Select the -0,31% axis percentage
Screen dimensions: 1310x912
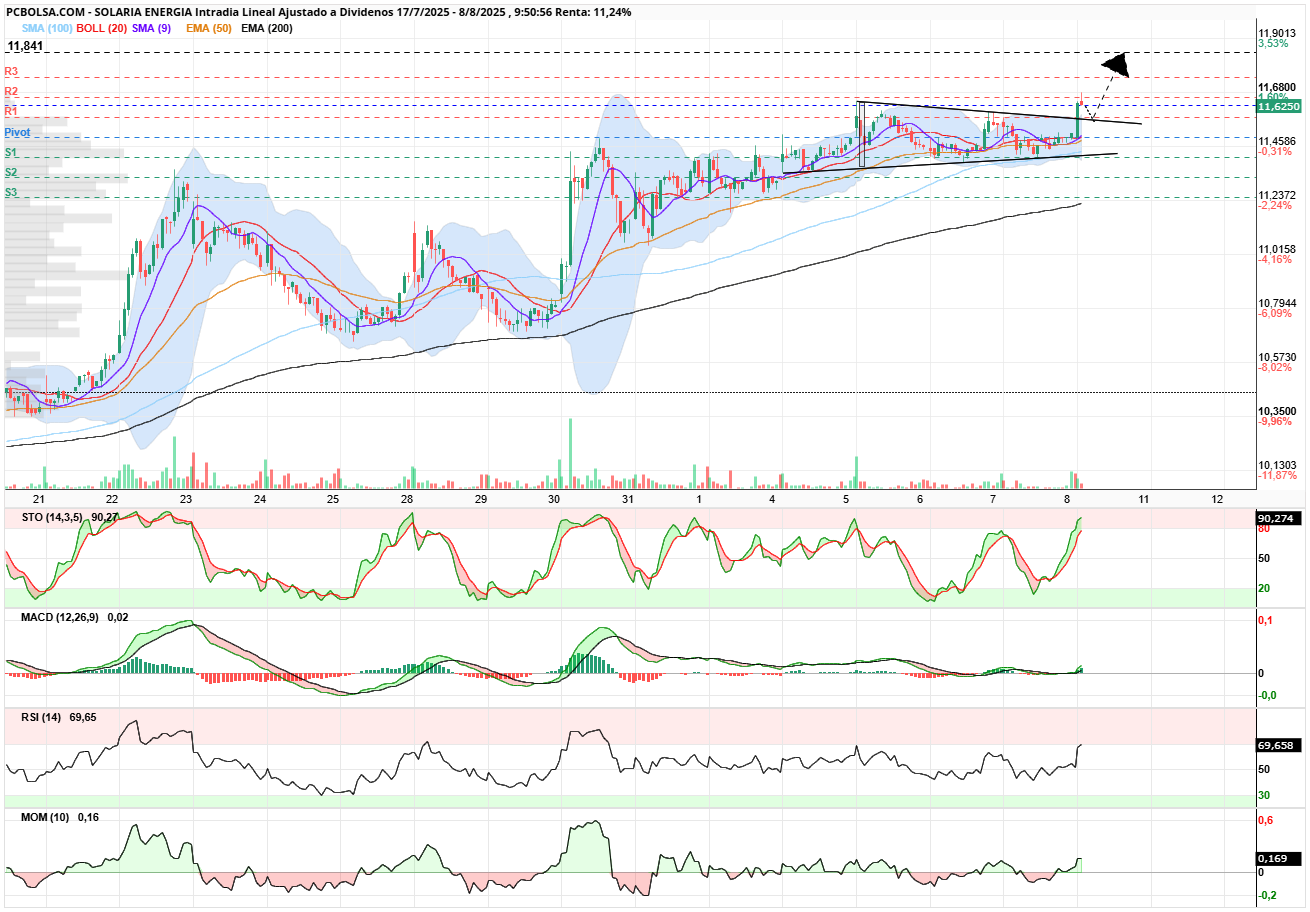1273,151
